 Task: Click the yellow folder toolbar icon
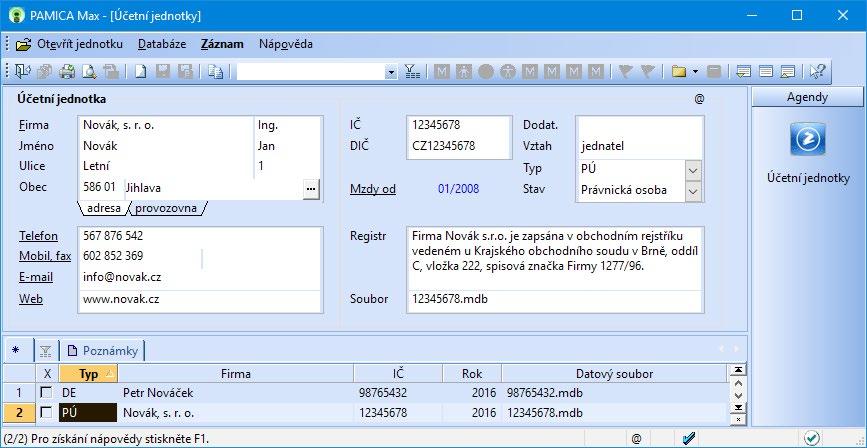click(678, 71)
